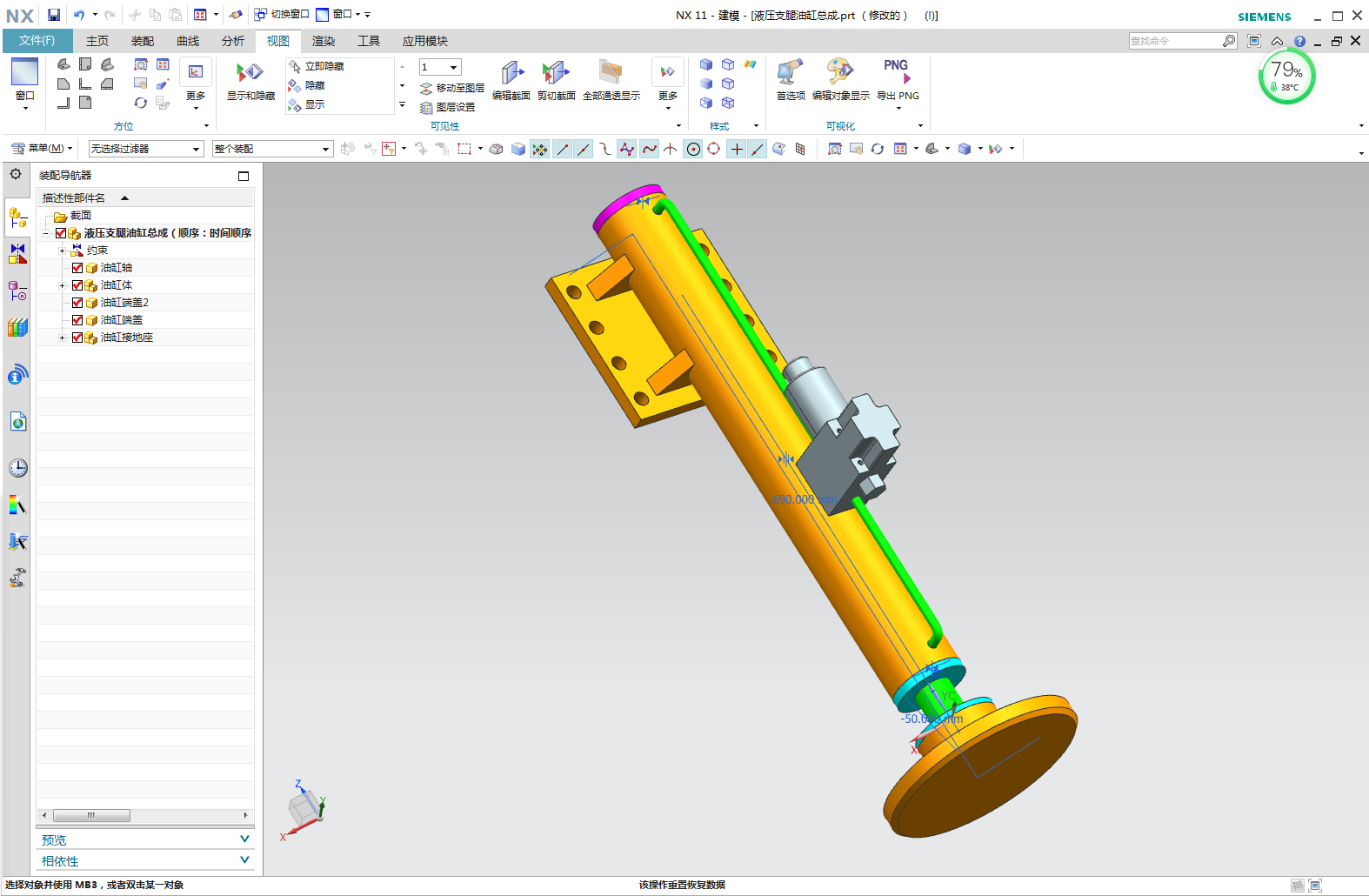This screenshot has width=1369, height=896.
Task: Uncheck the 液压支腿油缸总成 root assembly checkbox
Action: [61, 233]
